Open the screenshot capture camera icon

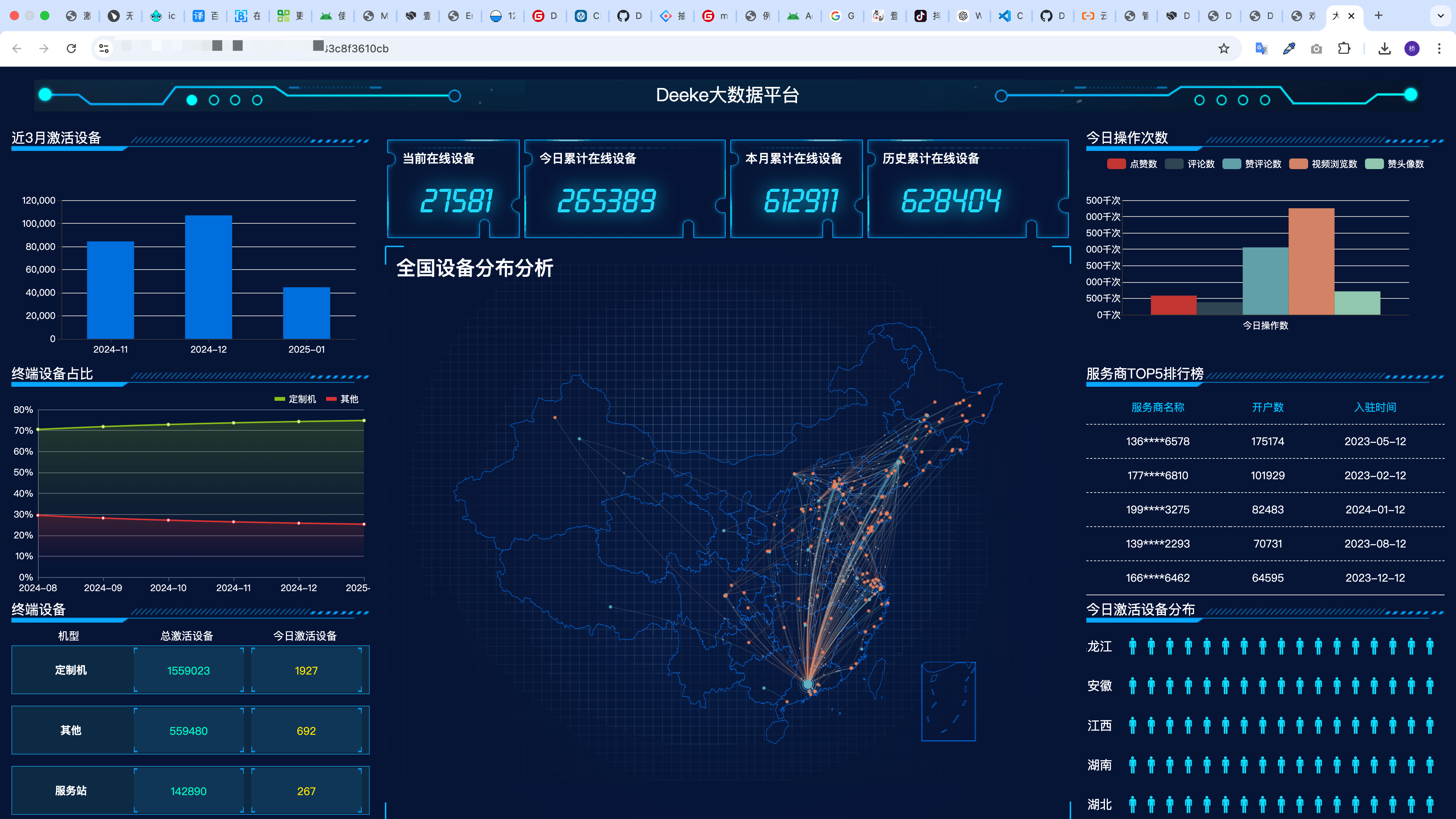pos(1316,49)
